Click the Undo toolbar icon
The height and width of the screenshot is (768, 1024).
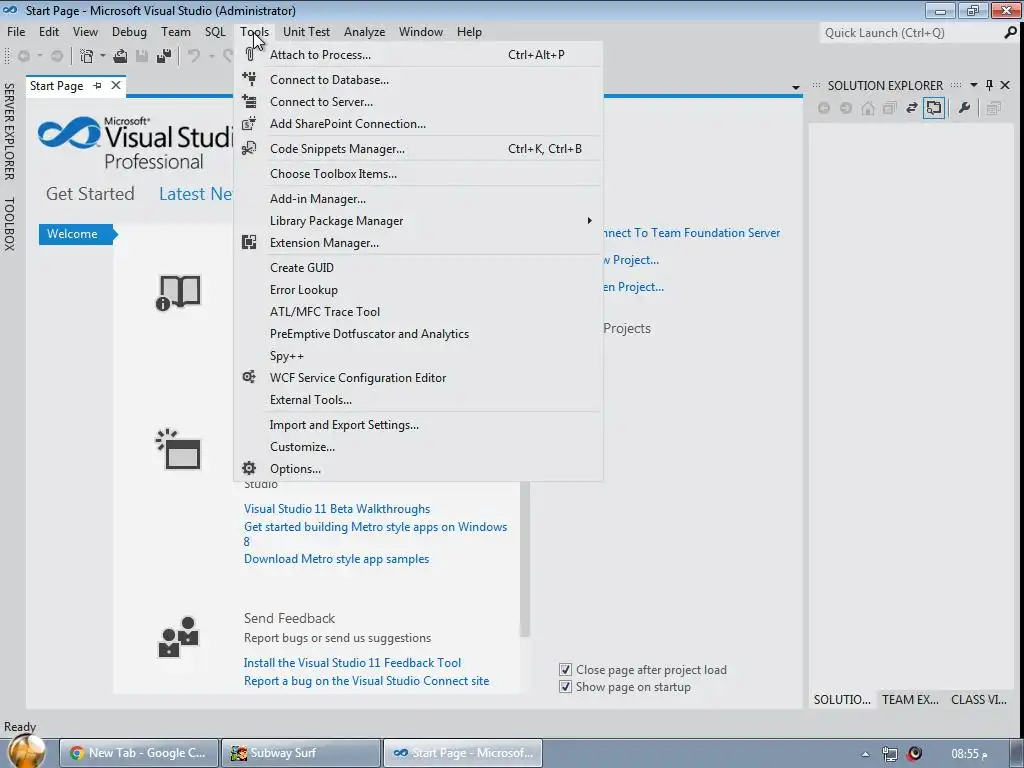(193, 56)
